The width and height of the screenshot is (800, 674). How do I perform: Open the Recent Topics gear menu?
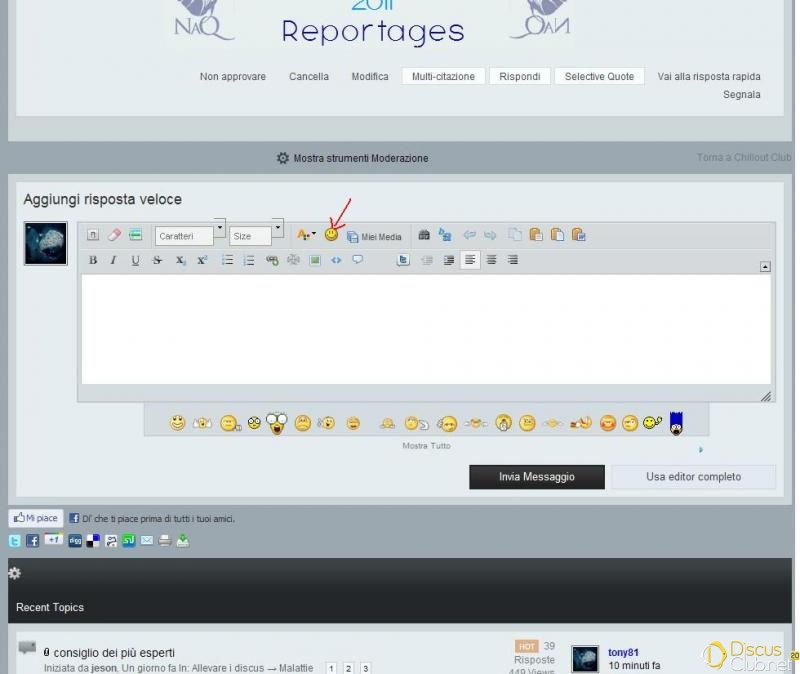click(x=14, y=573)
